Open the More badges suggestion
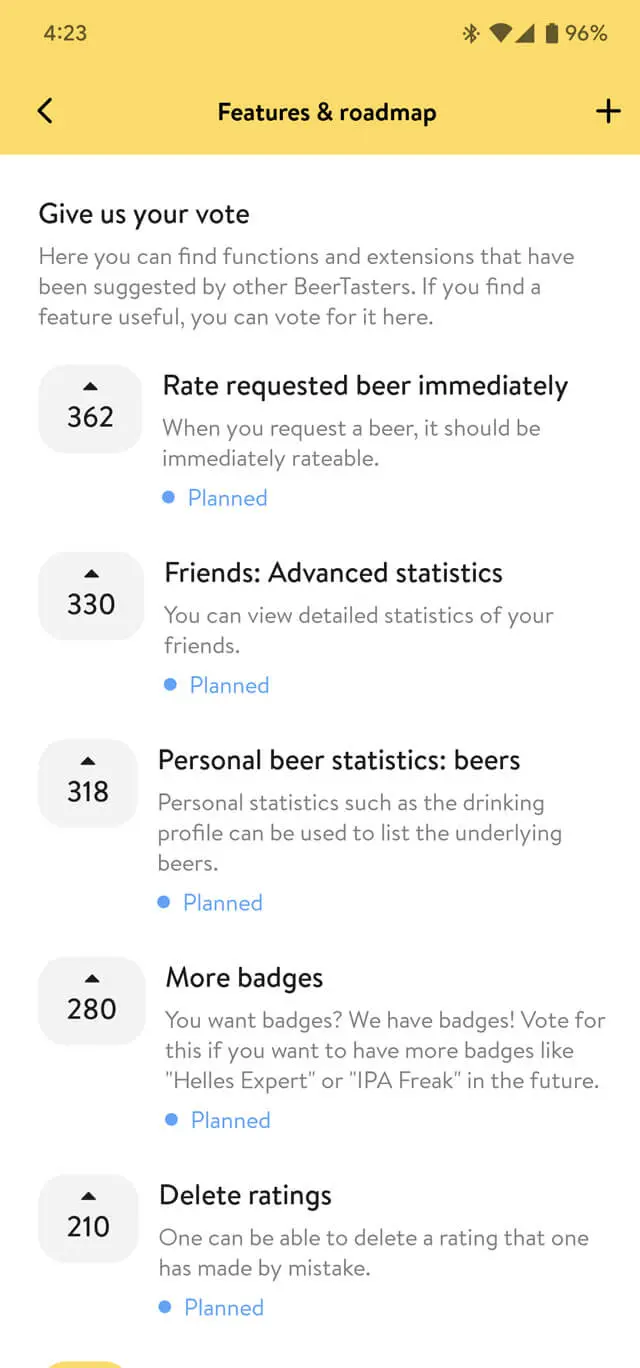 pos(245,977)
